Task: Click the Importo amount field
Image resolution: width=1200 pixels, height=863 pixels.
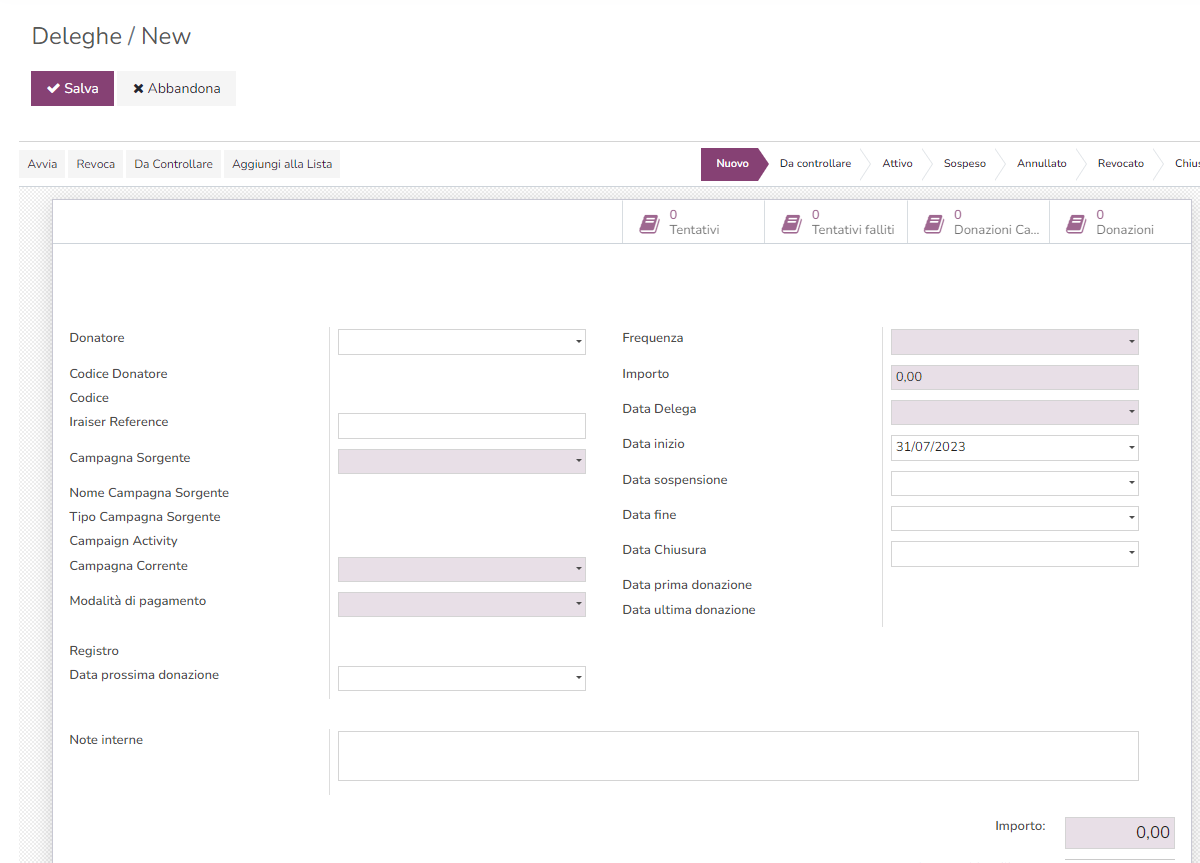Action: 1014,377
